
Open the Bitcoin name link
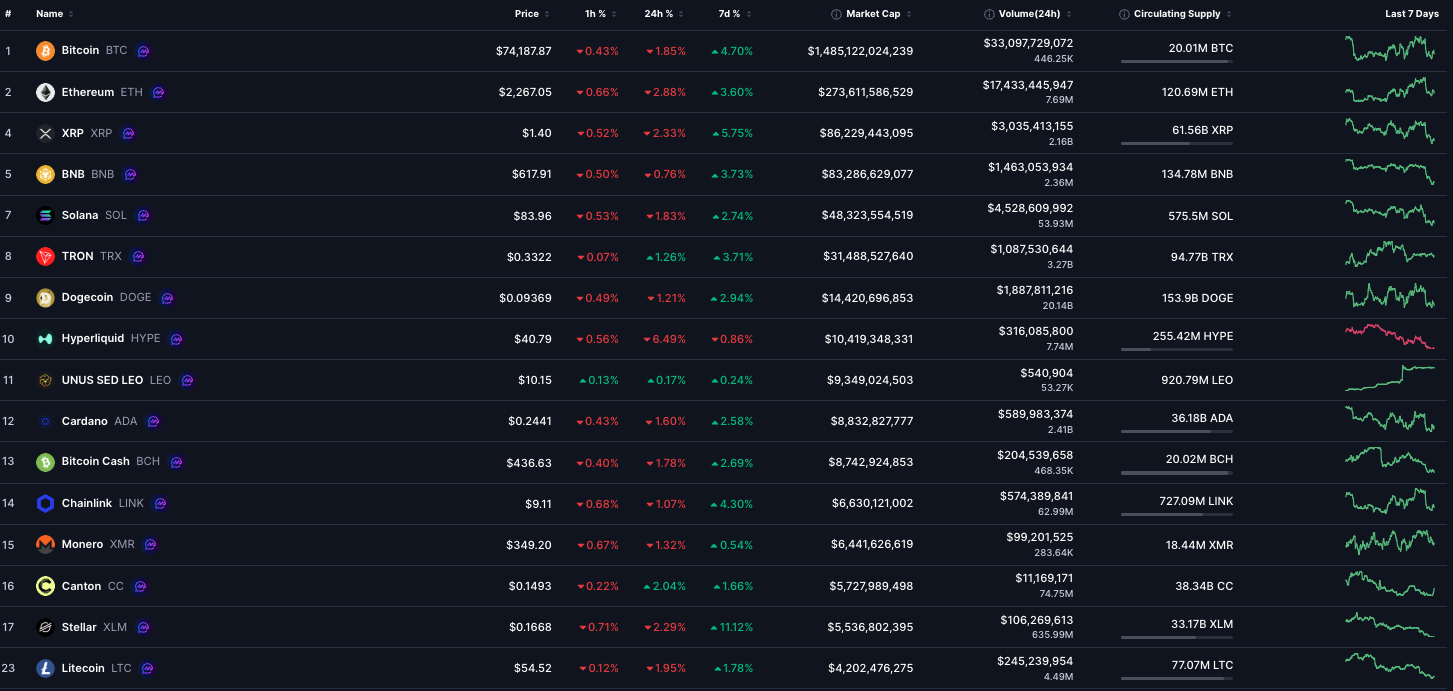point(80,51)
